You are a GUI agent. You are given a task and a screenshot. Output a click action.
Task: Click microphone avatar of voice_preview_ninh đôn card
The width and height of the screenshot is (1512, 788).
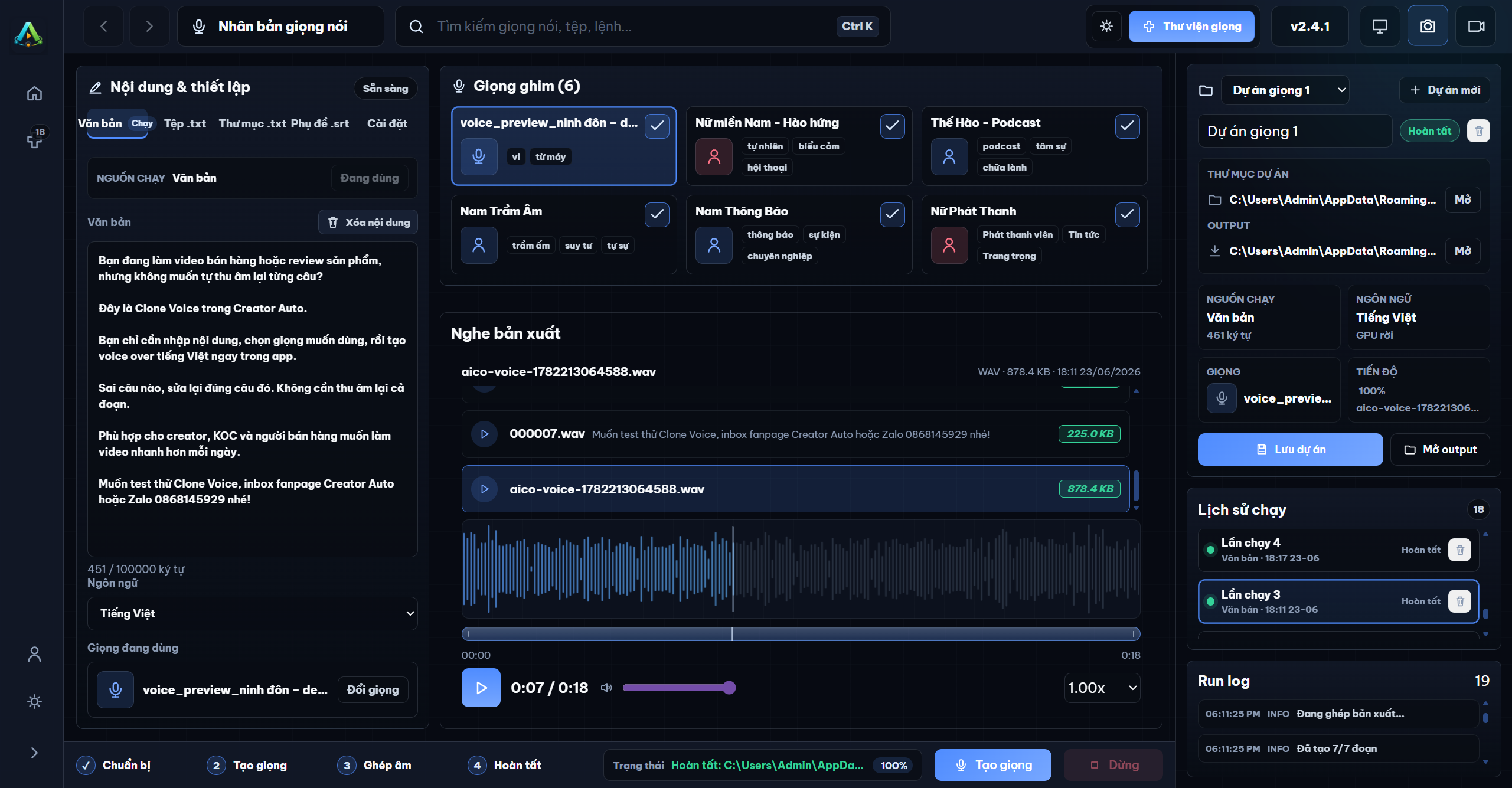click(479, 156)
